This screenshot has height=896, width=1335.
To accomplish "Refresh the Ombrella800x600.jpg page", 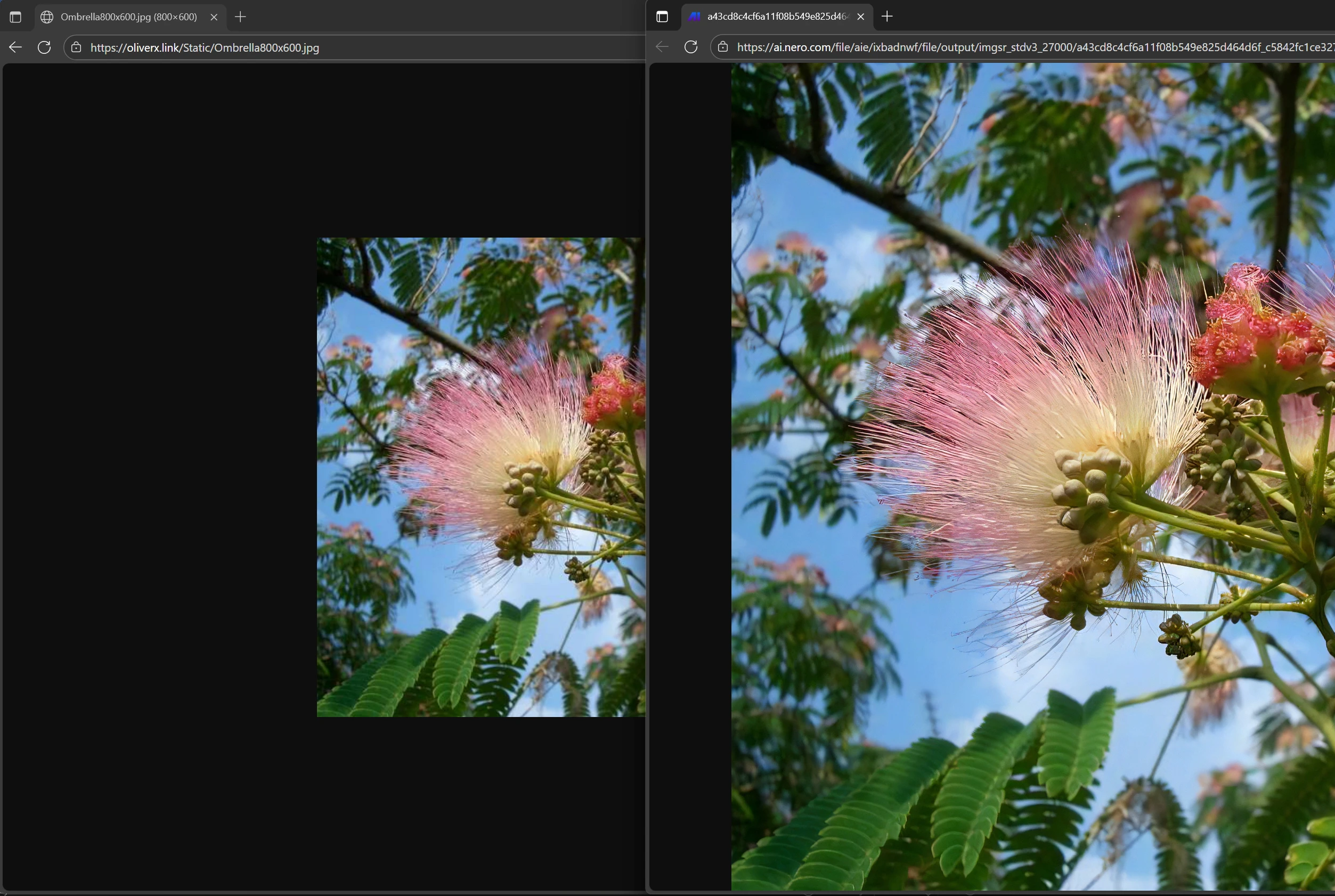I will [x=44, y=47].
